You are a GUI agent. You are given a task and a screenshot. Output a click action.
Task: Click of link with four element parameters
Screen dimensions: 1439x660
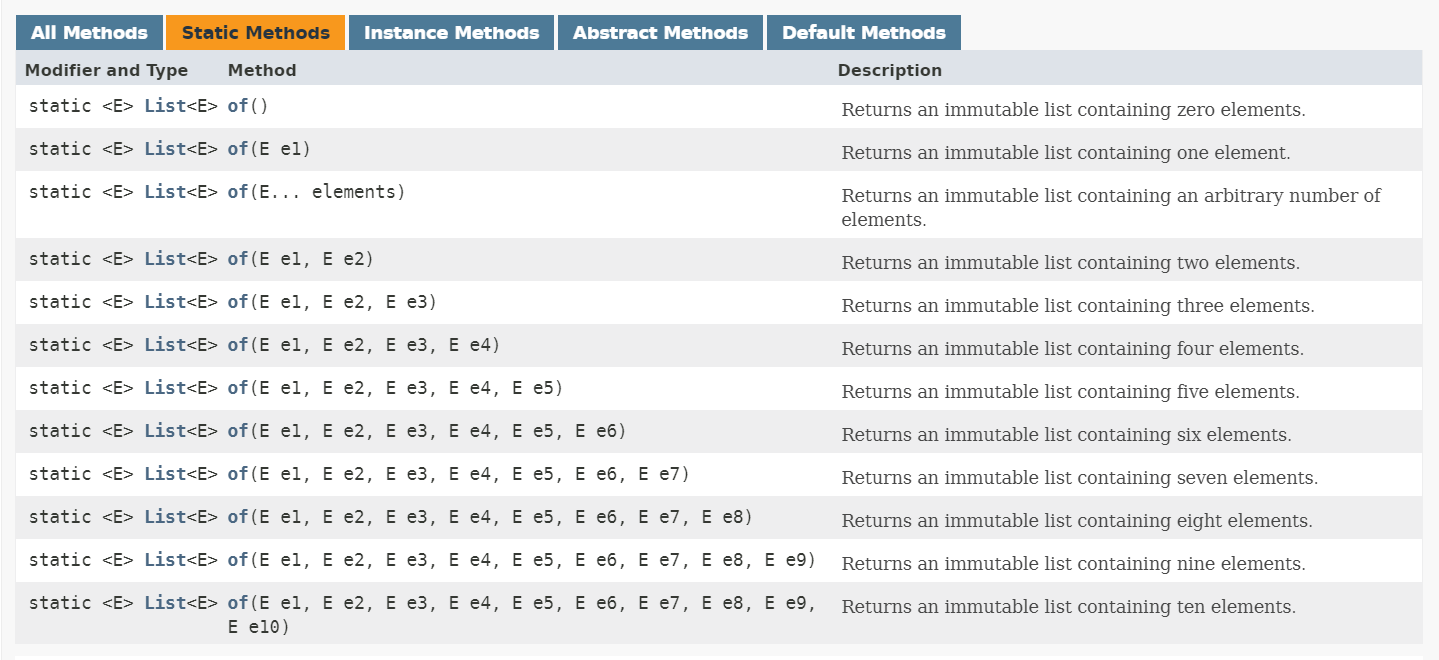tap(238, 345)
